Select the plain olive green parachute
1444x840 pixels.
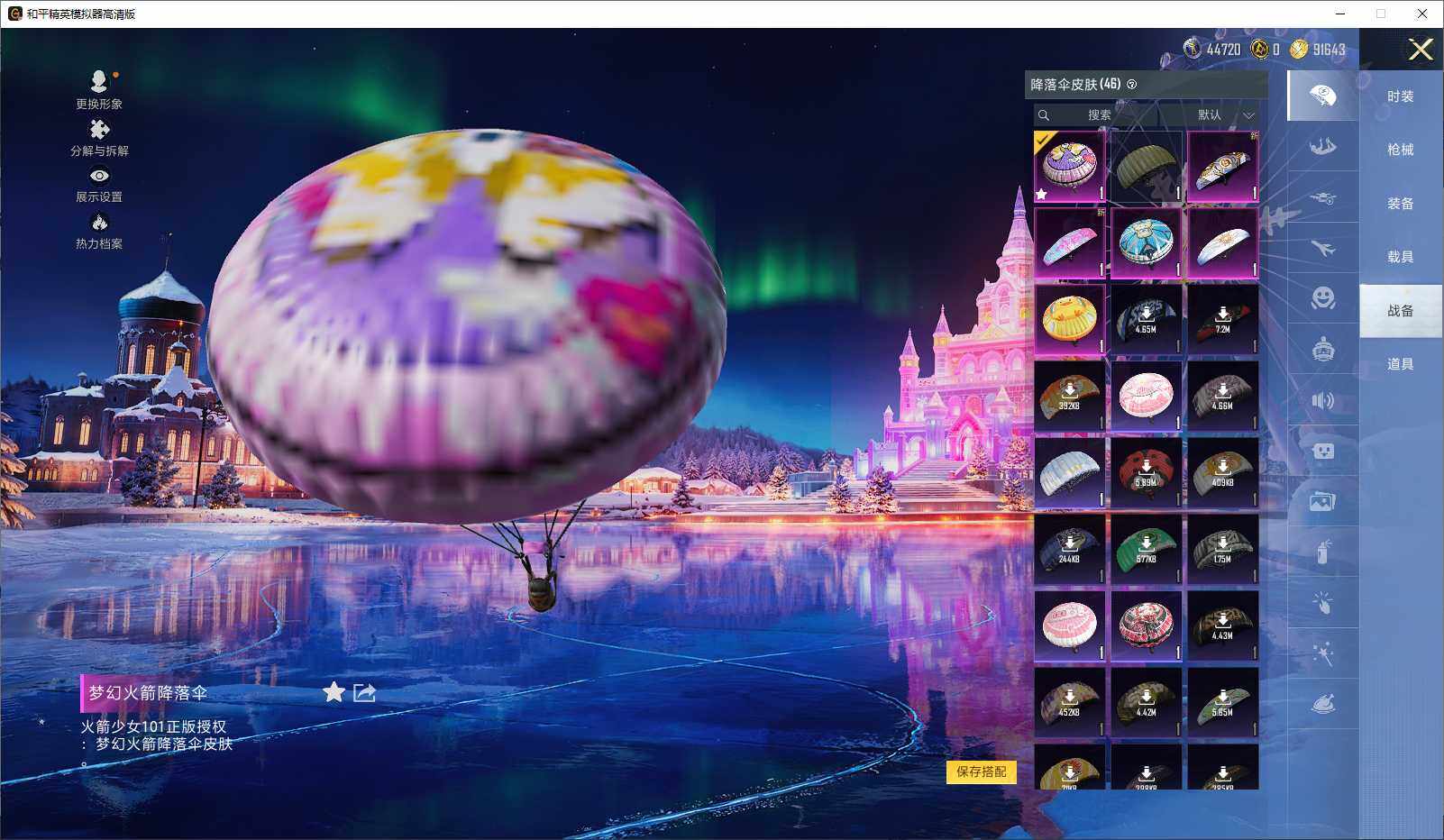1146,166
